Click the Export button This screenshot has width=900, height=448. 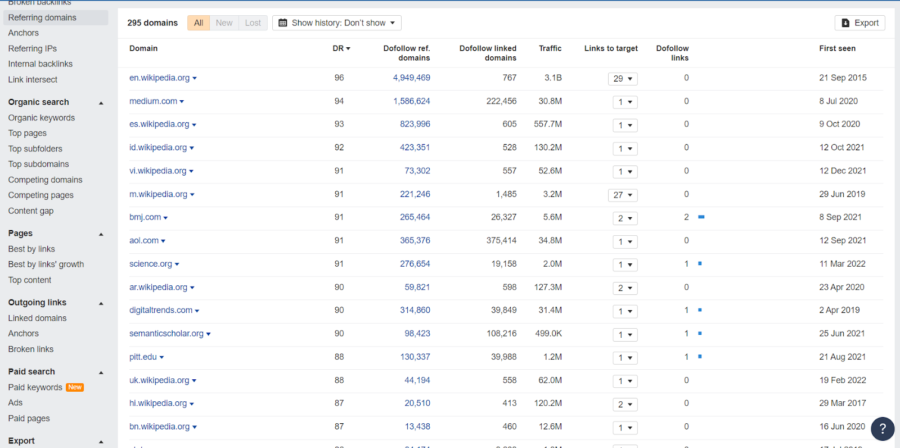pyautogui.click(x=860, y=23)
